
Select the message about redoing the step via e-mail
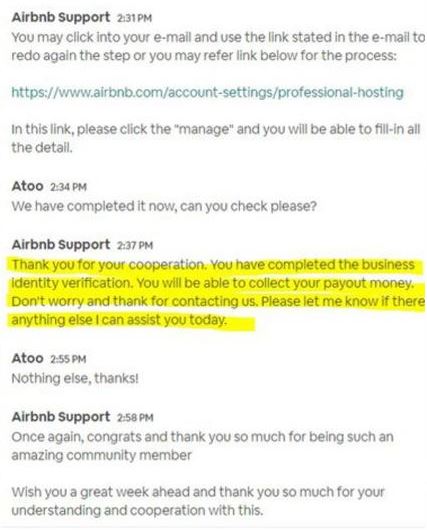click(x=218, y=46)
